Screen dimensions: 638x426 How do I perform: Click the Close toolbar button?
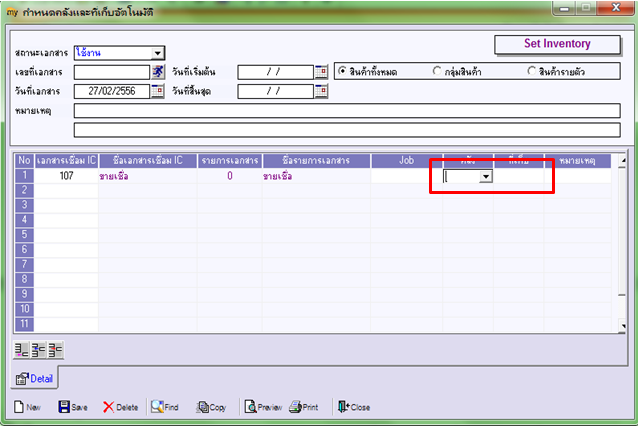(354, 407)
